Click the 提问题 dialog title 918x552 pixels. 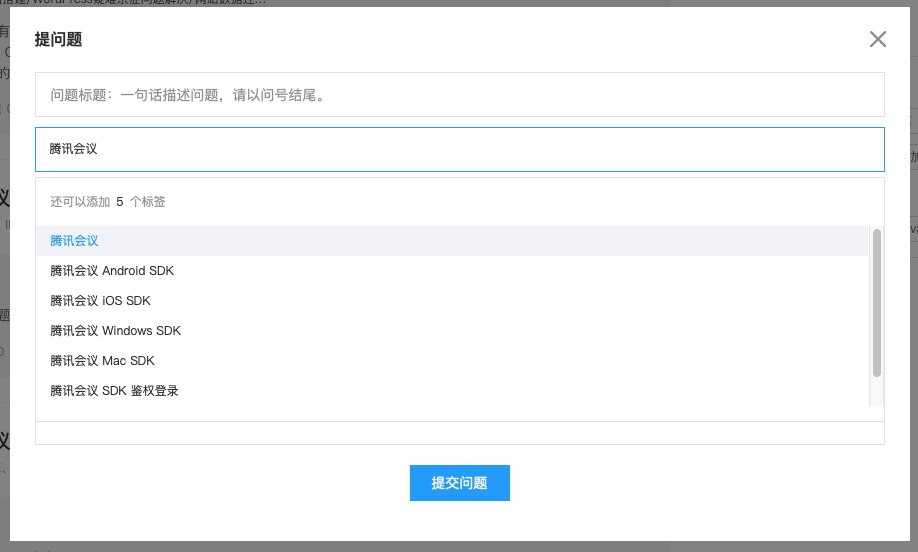58,39
